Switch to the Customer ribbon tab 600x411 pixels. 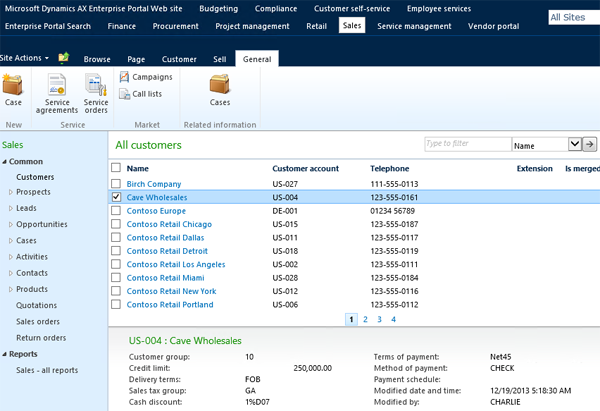[x=179, y=60]
